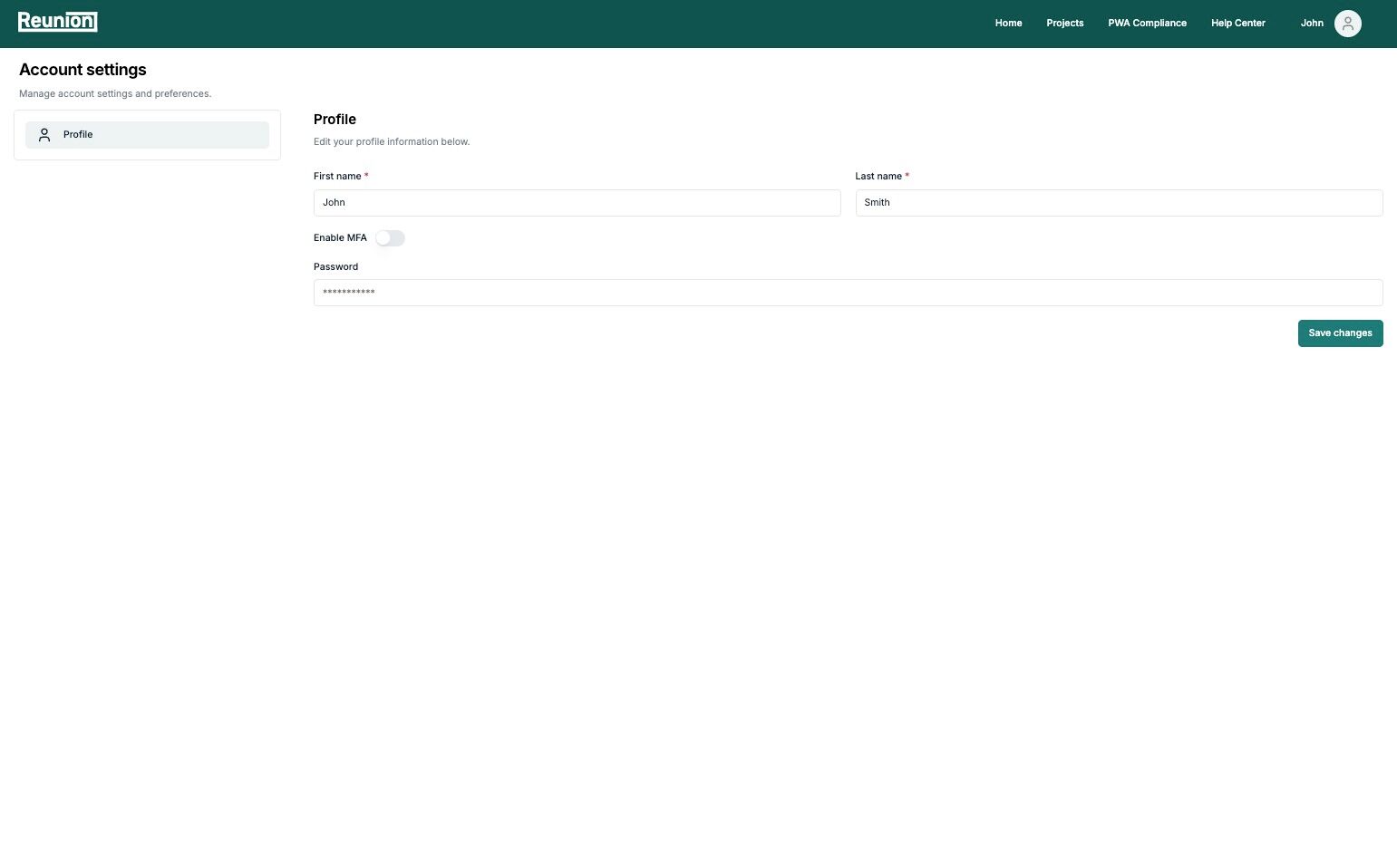Select the Profile sidebar tab
This screenshot has height=868, width=1397.
(147, 135)
